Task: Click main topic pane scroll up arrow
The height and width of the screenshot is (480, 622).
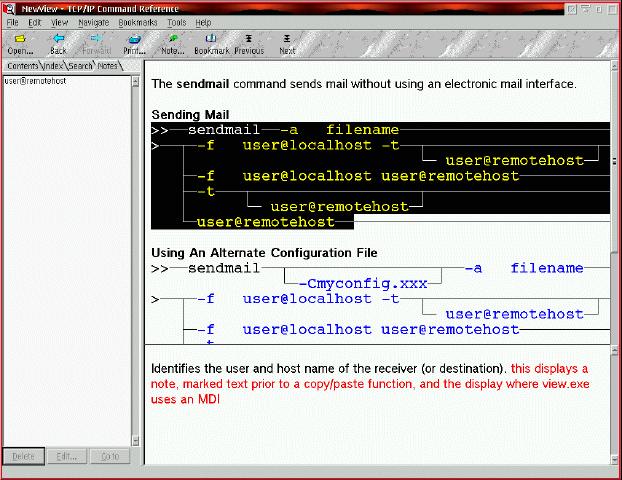Action: click(x=614, y=65)
